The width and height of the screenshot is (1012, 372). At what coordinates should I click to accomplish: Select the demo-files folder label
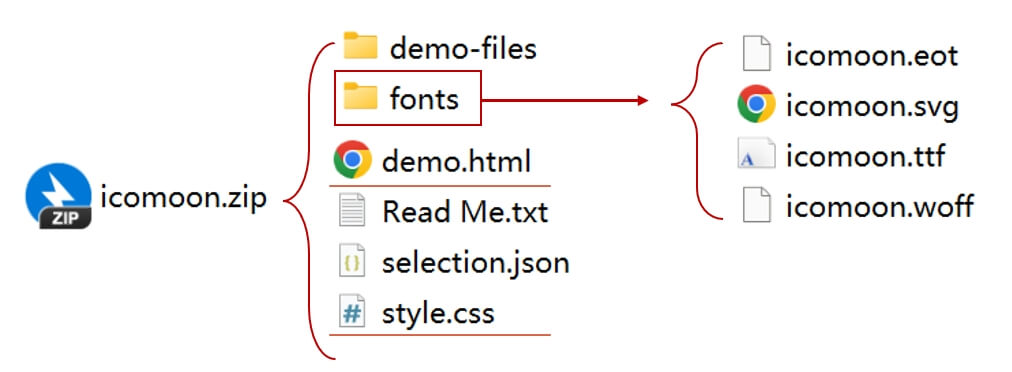[463, 49]
